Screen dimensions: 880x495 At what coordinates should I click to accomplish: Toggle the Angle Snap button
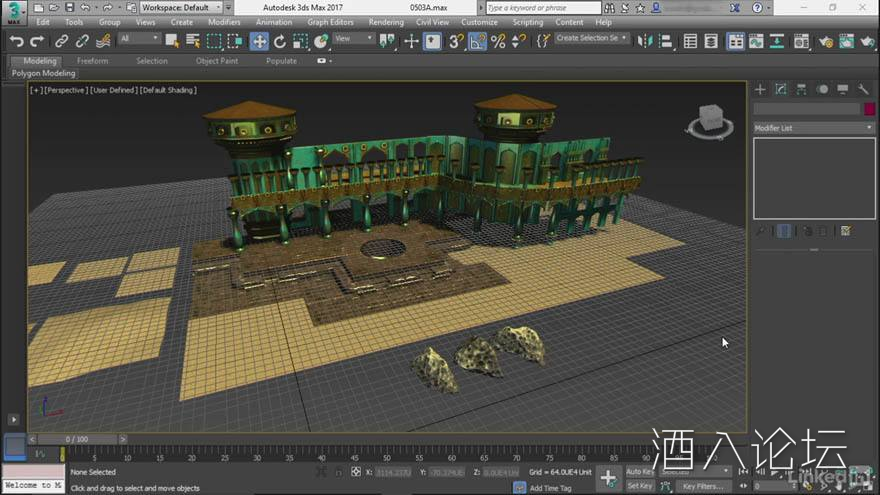477,41
